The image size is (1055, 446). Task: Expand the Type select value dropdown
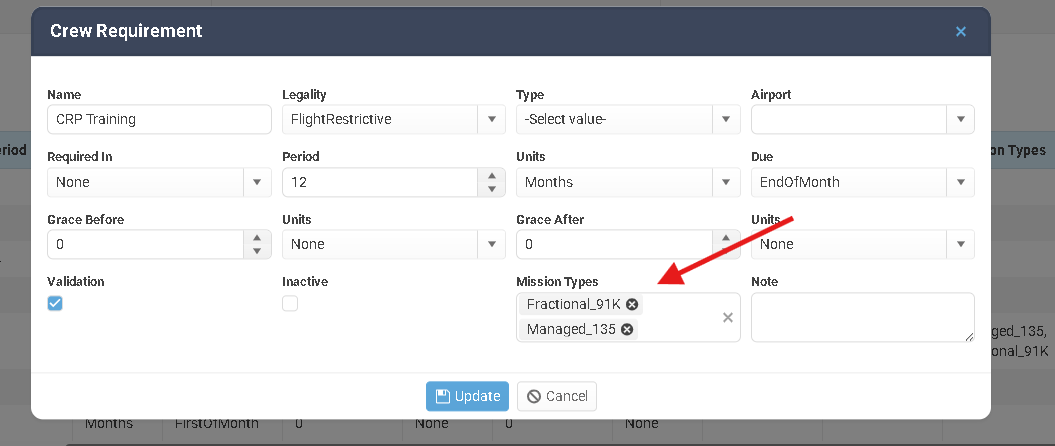(726, 120)
